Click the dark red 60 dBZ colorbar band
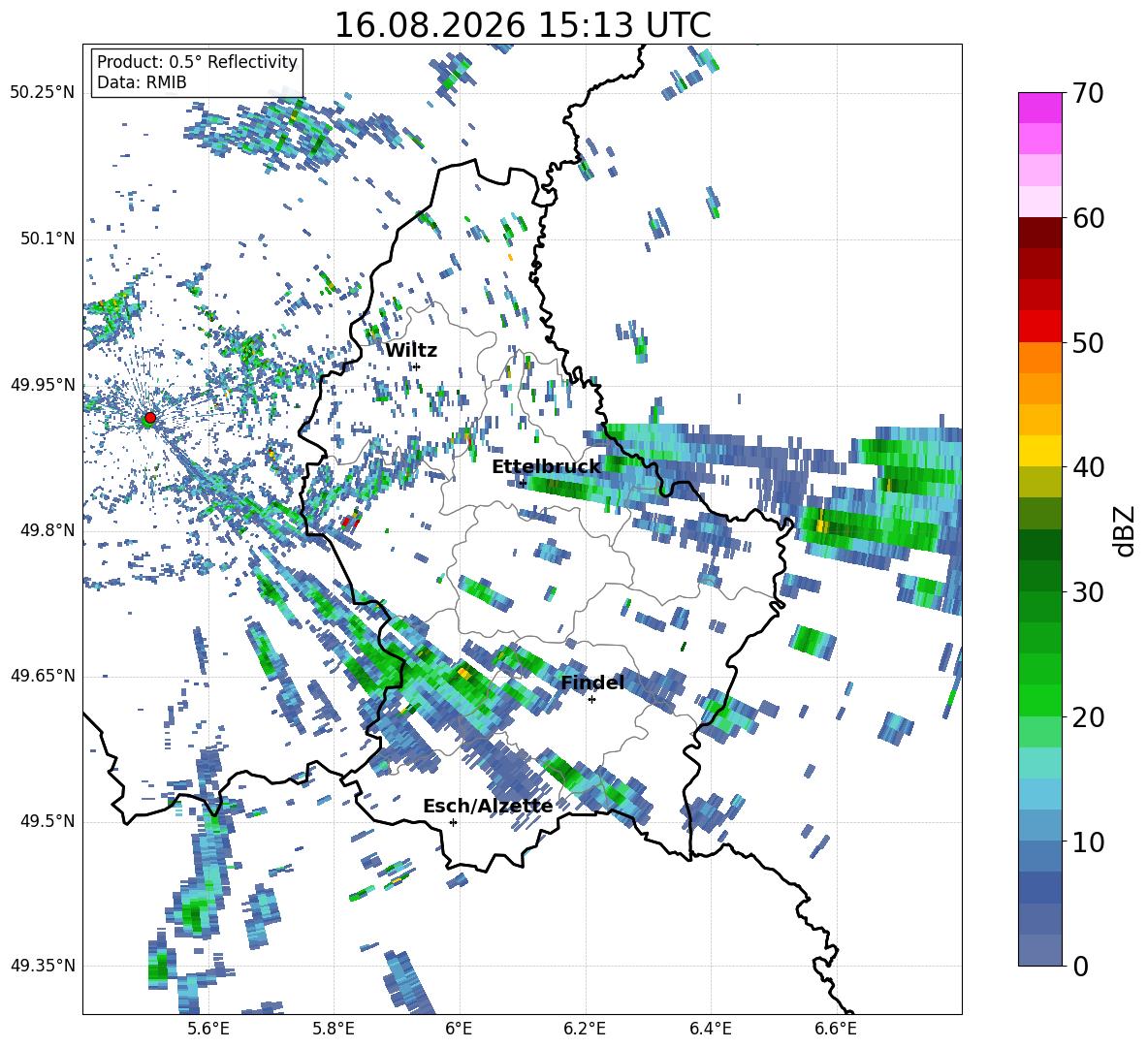The height and width of the screenshot is (1048, 1148). point(1039,232)
